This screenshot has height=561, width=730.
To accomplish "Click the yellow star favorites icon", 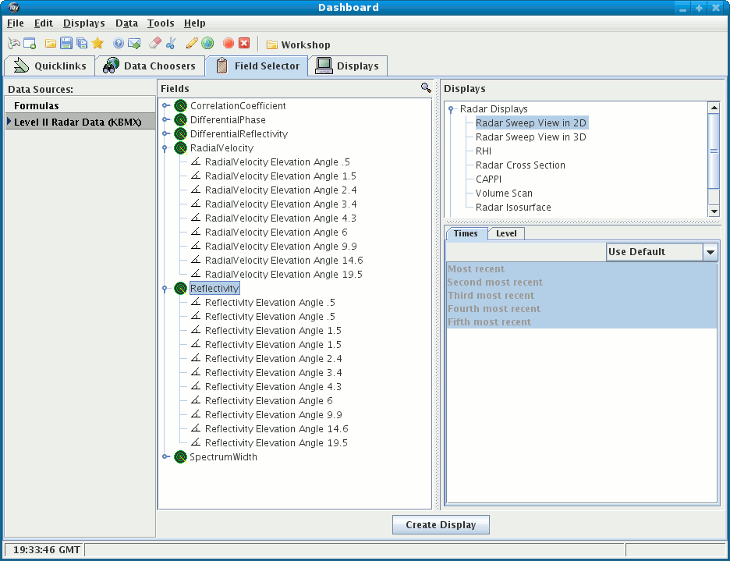I will tap(97, 44).
